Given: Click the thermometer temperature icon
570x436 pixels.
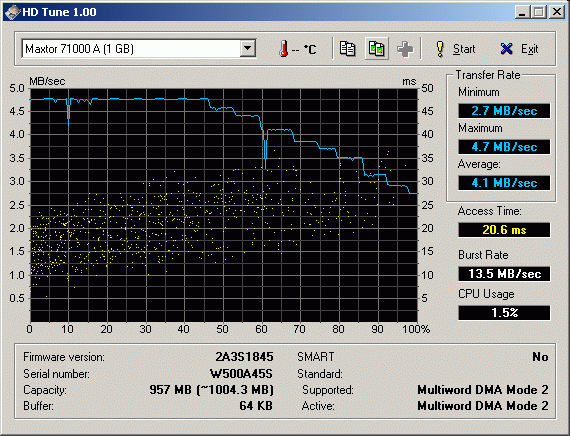Looking at the screenshot, I should [x=284, y=48].
